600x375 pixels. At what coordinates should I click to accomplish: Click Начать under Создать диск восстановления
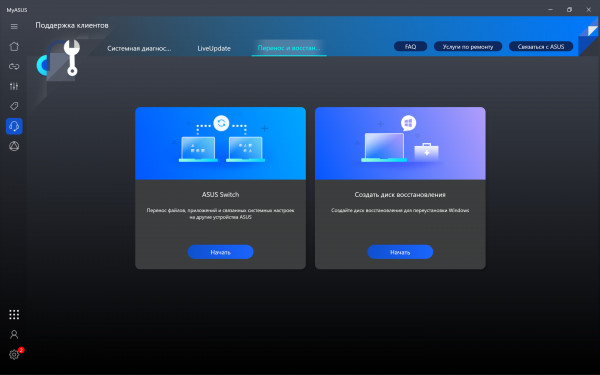pyautogui.click(x=400, y=252)
